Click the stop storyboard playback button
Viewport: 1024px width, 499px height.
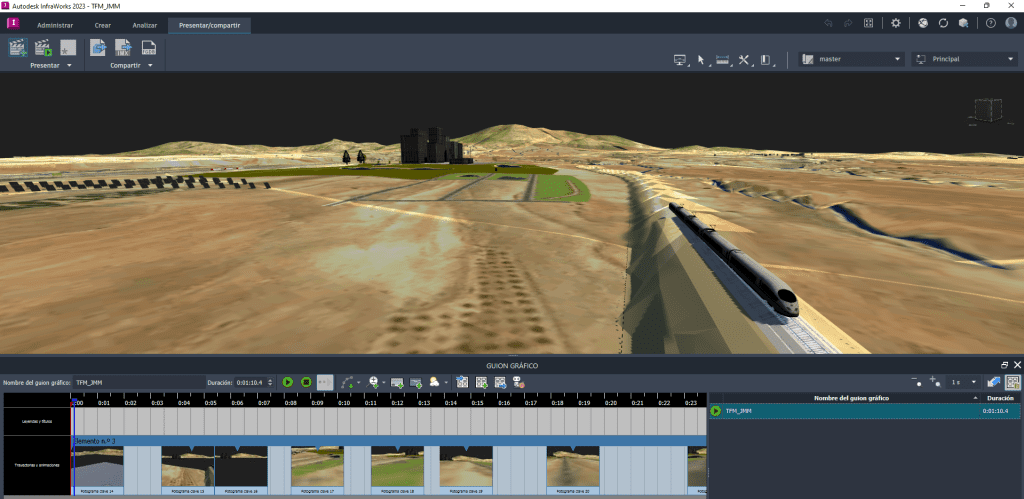pyautogui.click(x=306, y=382)
